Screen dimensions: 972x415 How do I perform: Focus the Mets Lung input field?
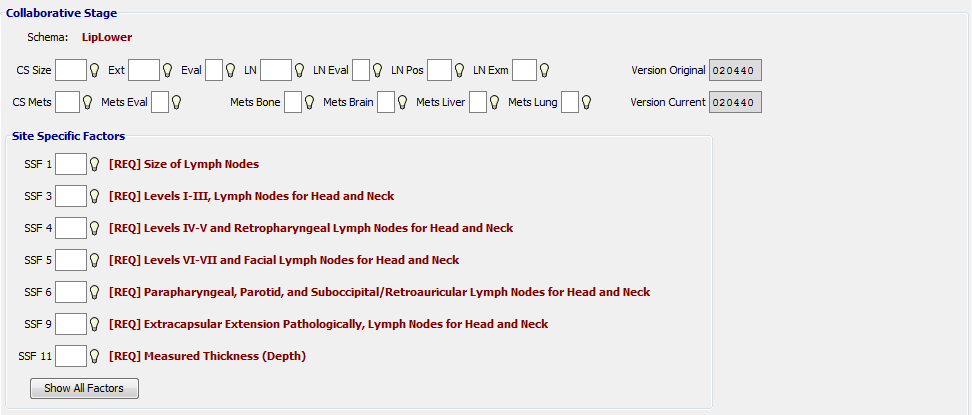click(570, 102)
